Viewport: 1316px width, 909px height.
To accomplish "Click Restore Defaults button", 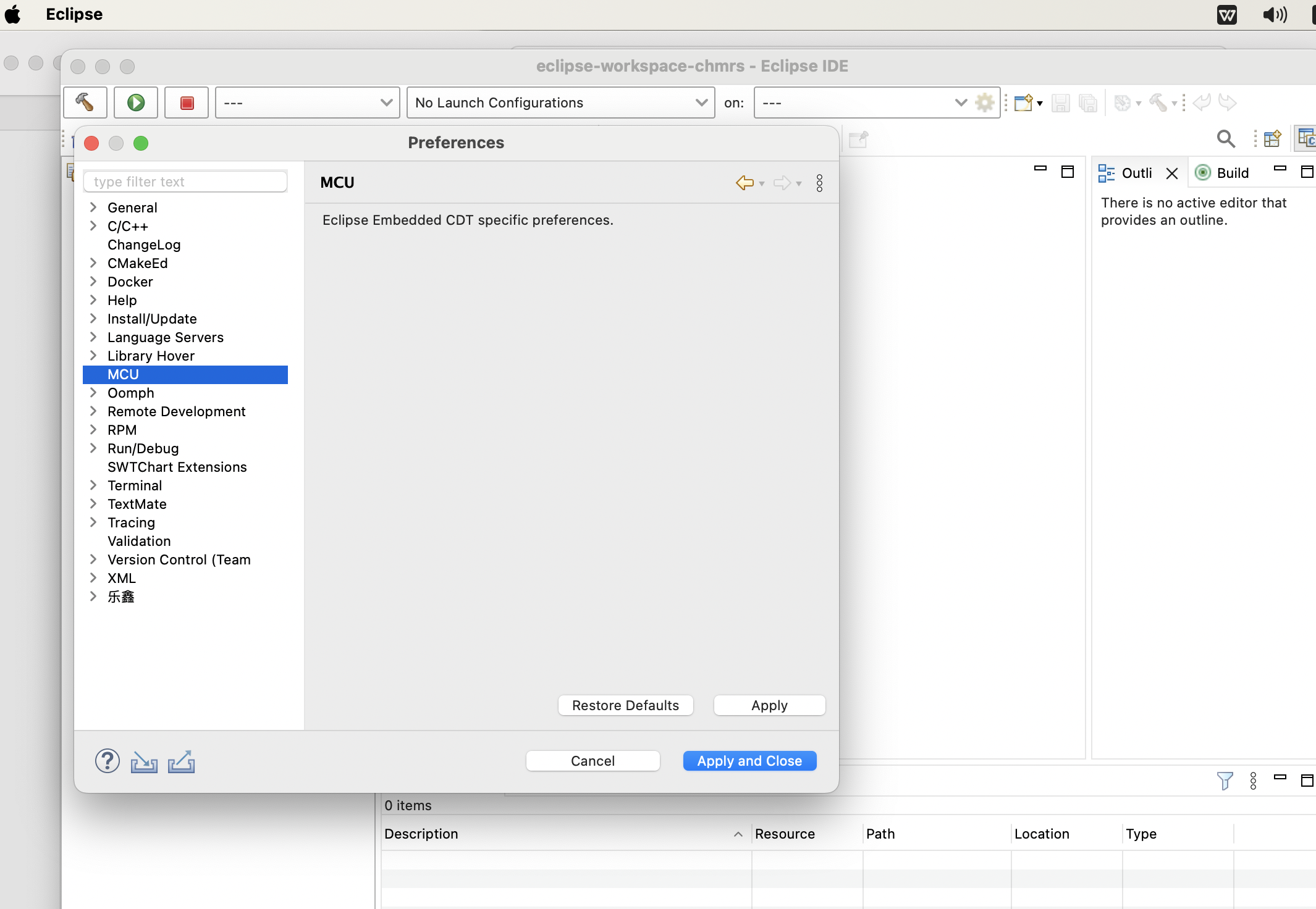I will [x=625, y=704].
